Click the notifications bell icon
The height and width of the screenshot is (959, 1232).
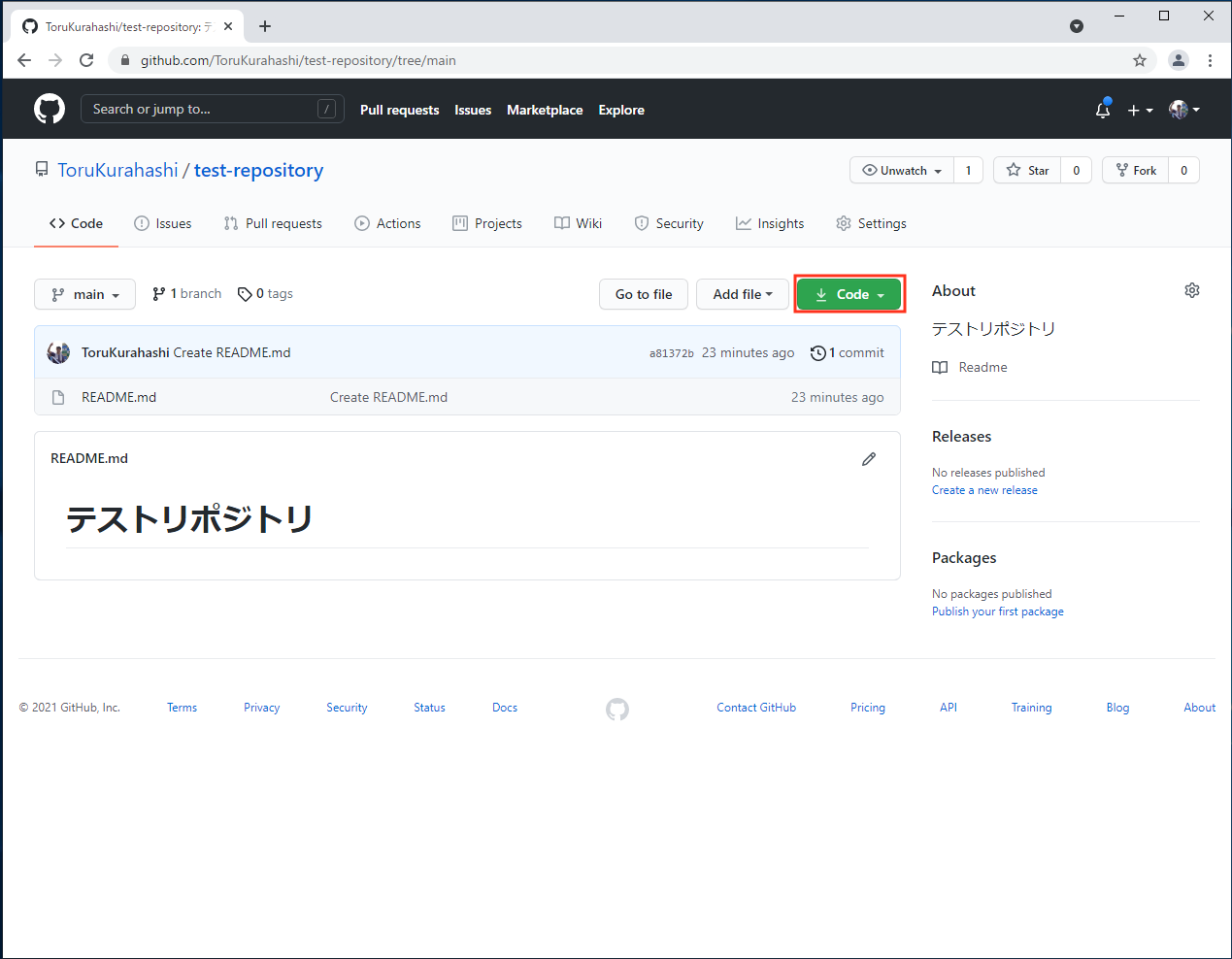(1103, 110)
